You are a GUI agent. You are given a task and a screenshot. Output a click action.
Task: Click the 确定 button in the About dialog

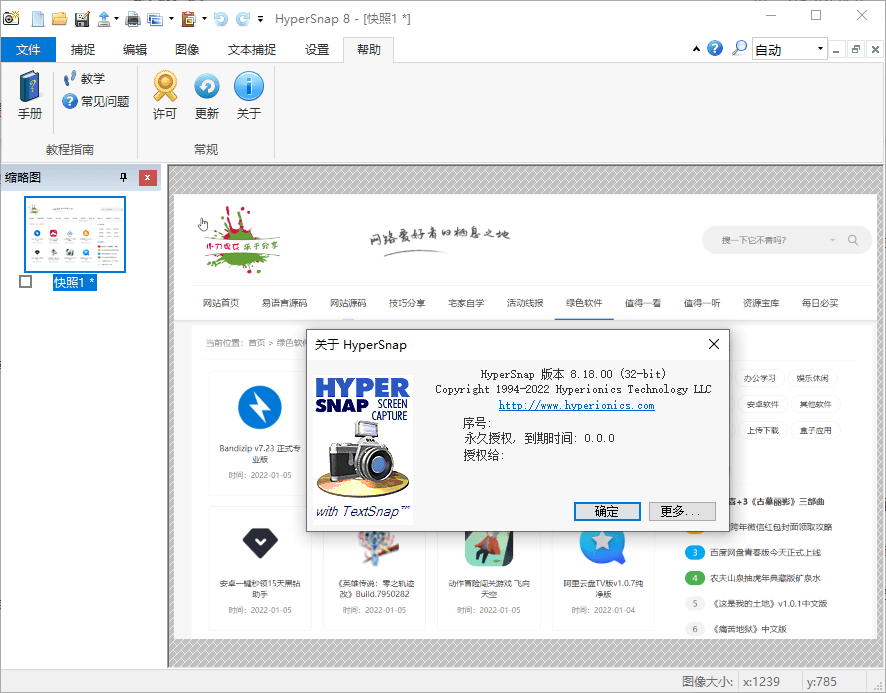click(607, 511)
